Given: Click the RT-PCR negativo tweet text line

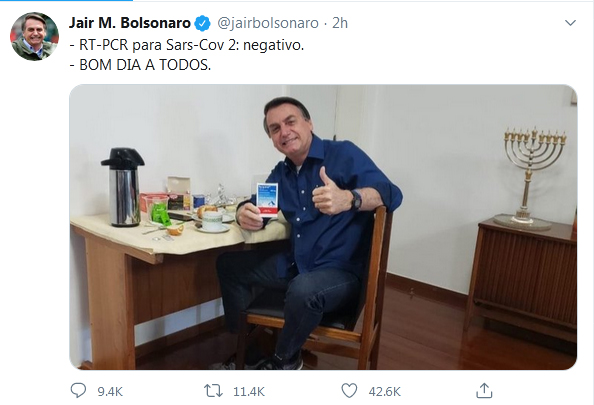Looking at the screenshot, I should pos(187,45).
